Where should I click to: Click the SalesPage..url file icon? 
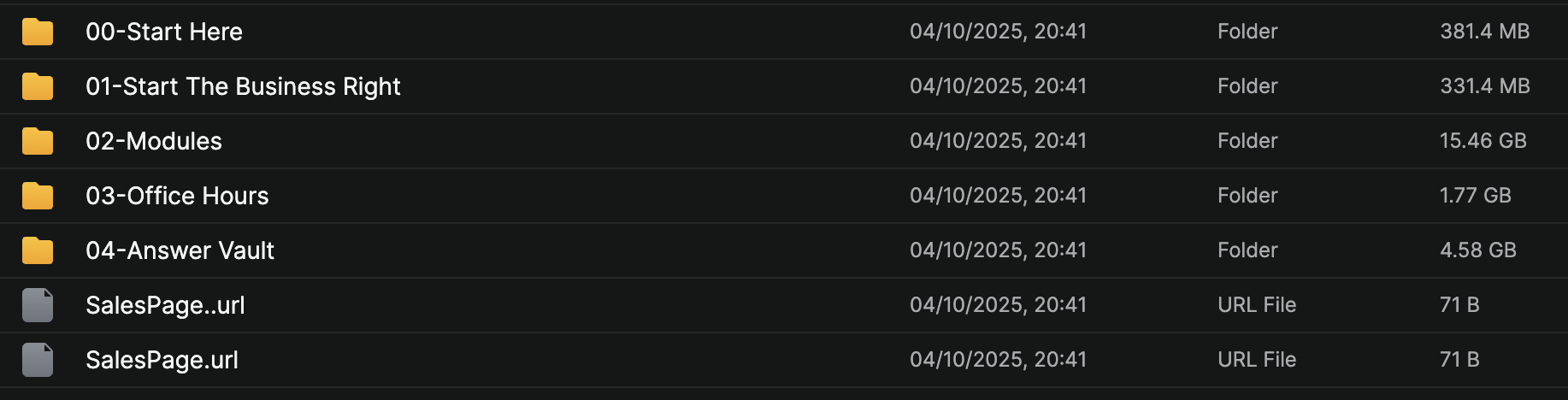pos(38,306)
